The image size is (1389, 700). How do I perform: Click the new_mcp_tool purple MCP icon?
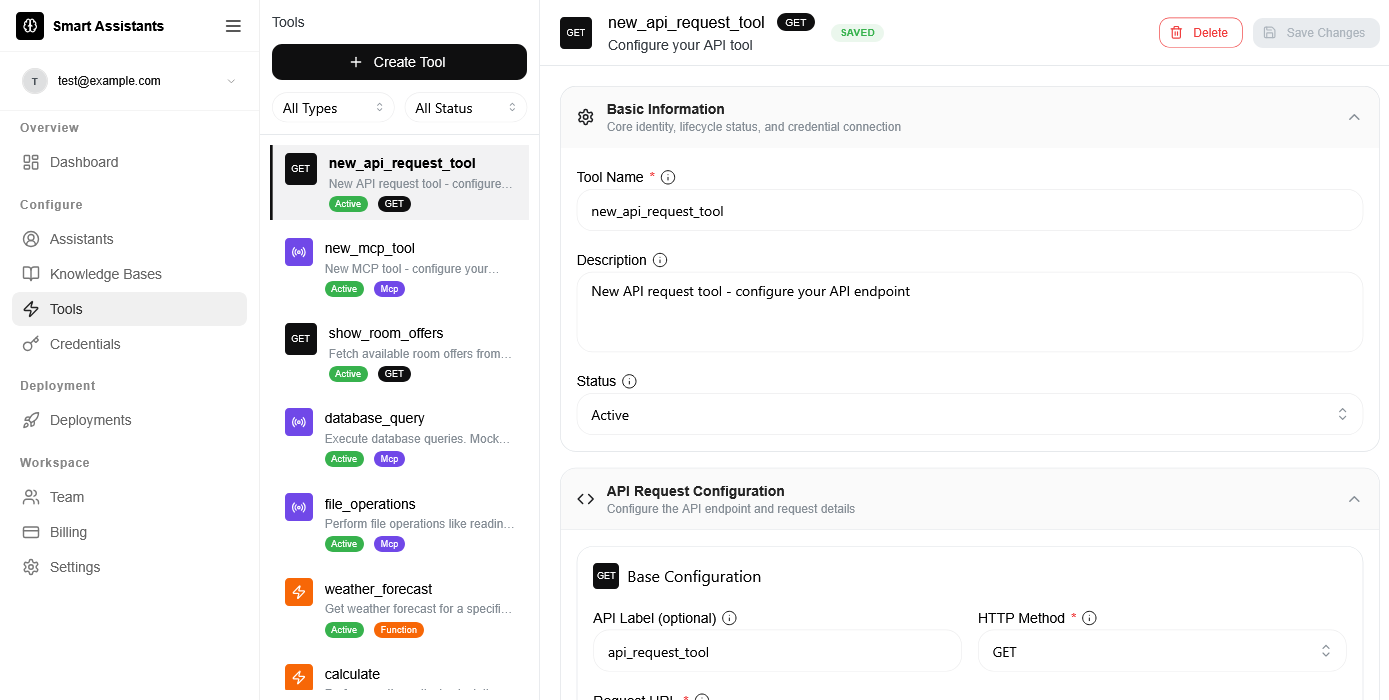pos(299,252)
